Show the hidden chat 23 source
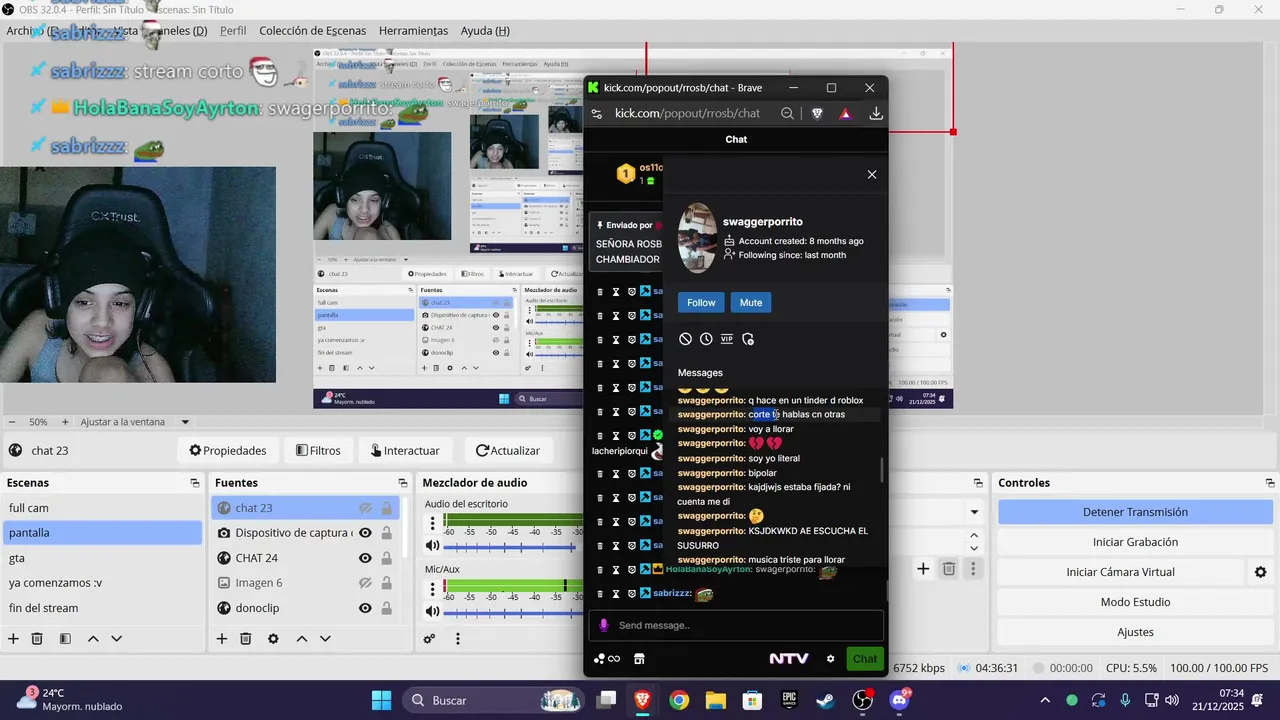The width and height of the screenshot is (1280, 720). (366, 508)
